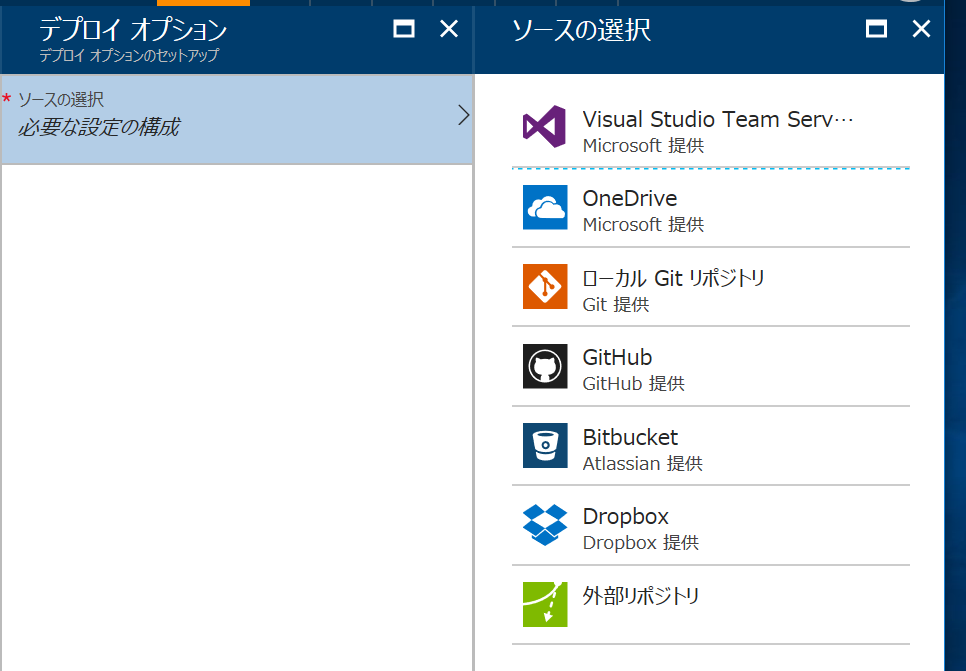Expand the ソースの選択 chevron arrow
The image size is (966, 671).
[463, 115]
